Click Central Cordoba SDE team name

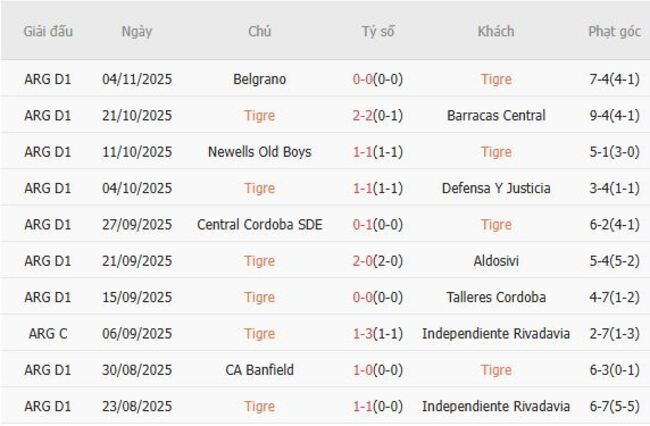[x=259, y=225]
